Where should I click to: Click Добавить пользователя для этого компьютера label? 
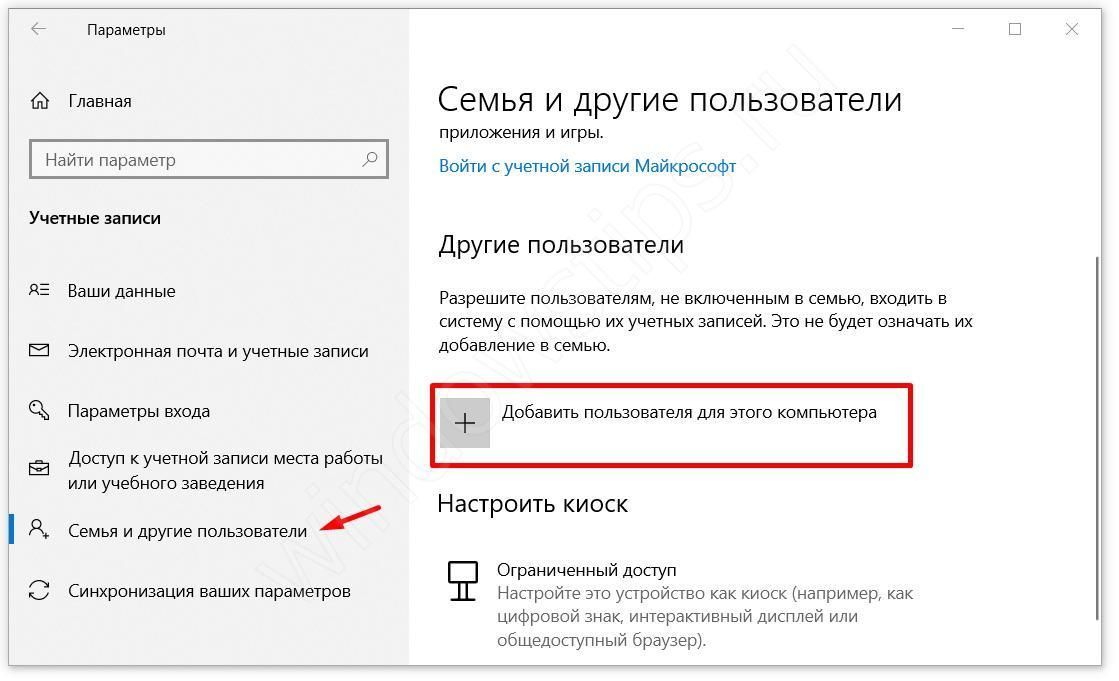(688, 412)
